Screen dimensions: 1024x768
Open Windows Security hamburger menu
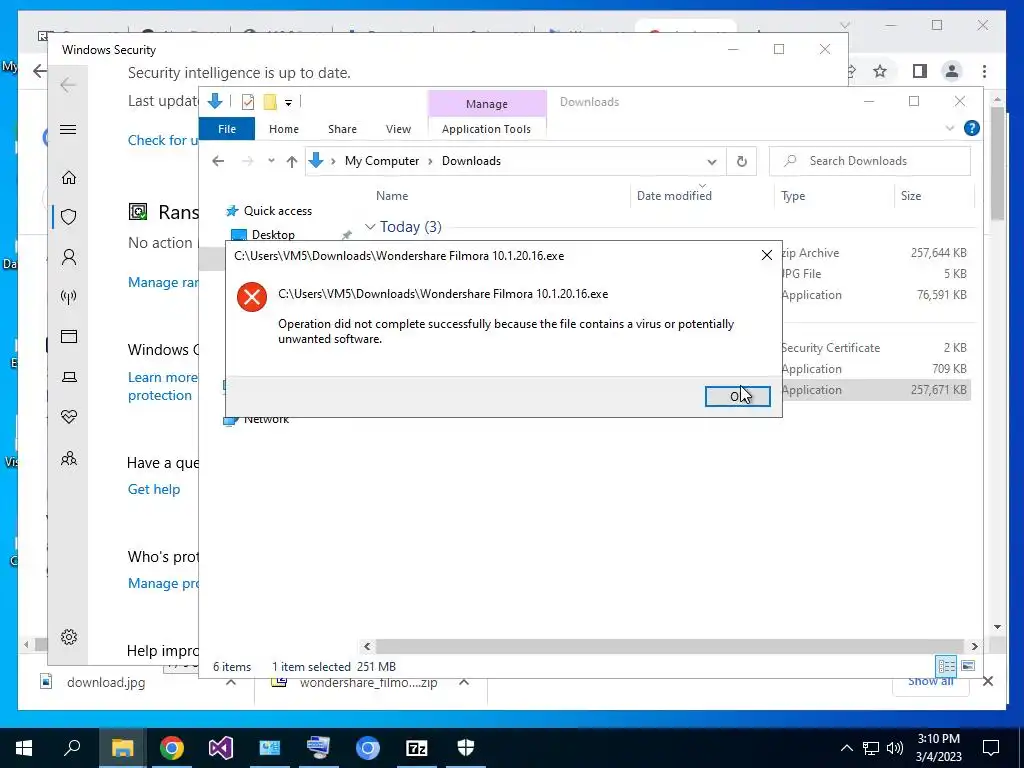(68, 129)
